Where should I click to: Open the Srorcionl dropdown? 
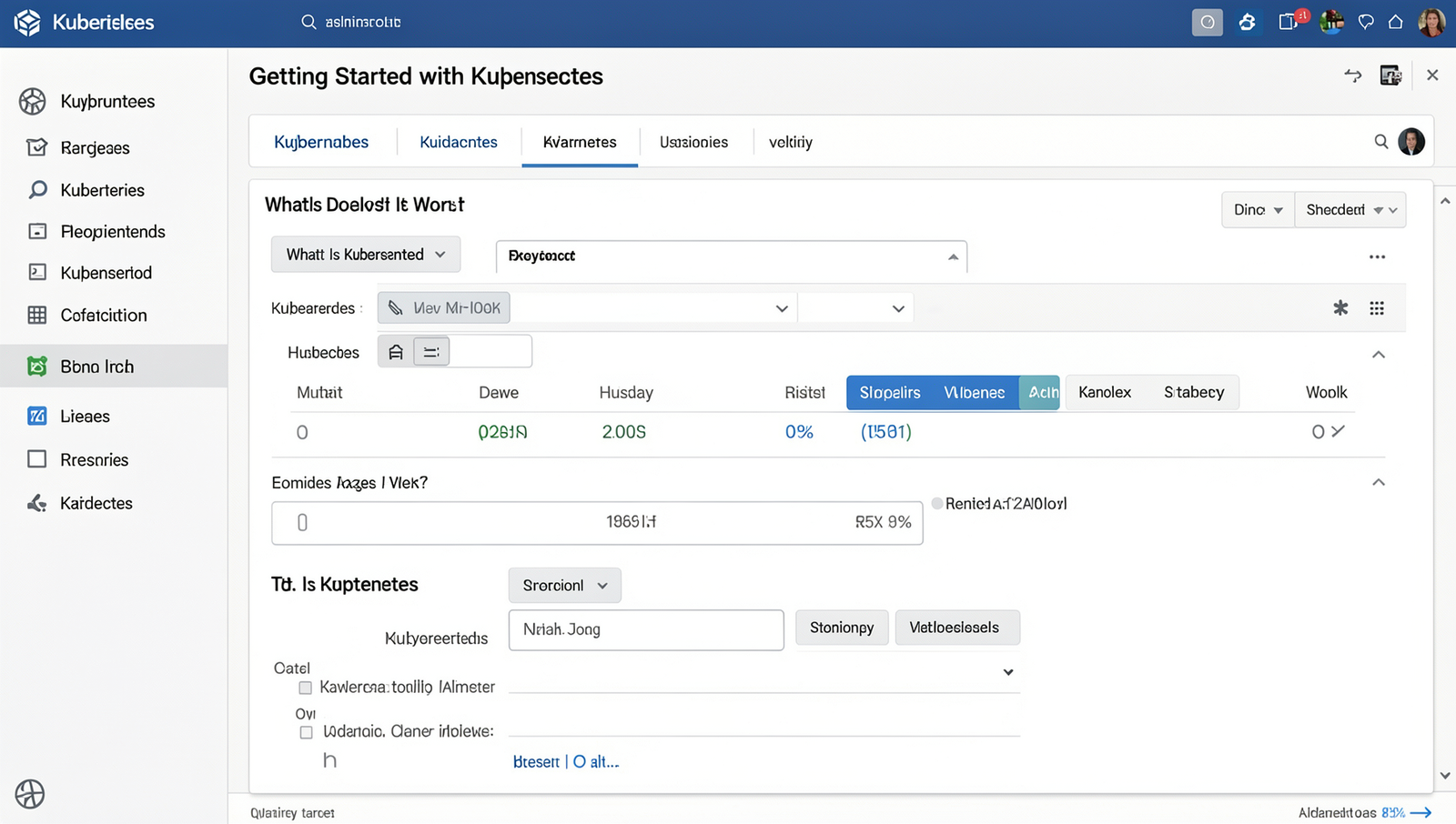pos(564,586)
